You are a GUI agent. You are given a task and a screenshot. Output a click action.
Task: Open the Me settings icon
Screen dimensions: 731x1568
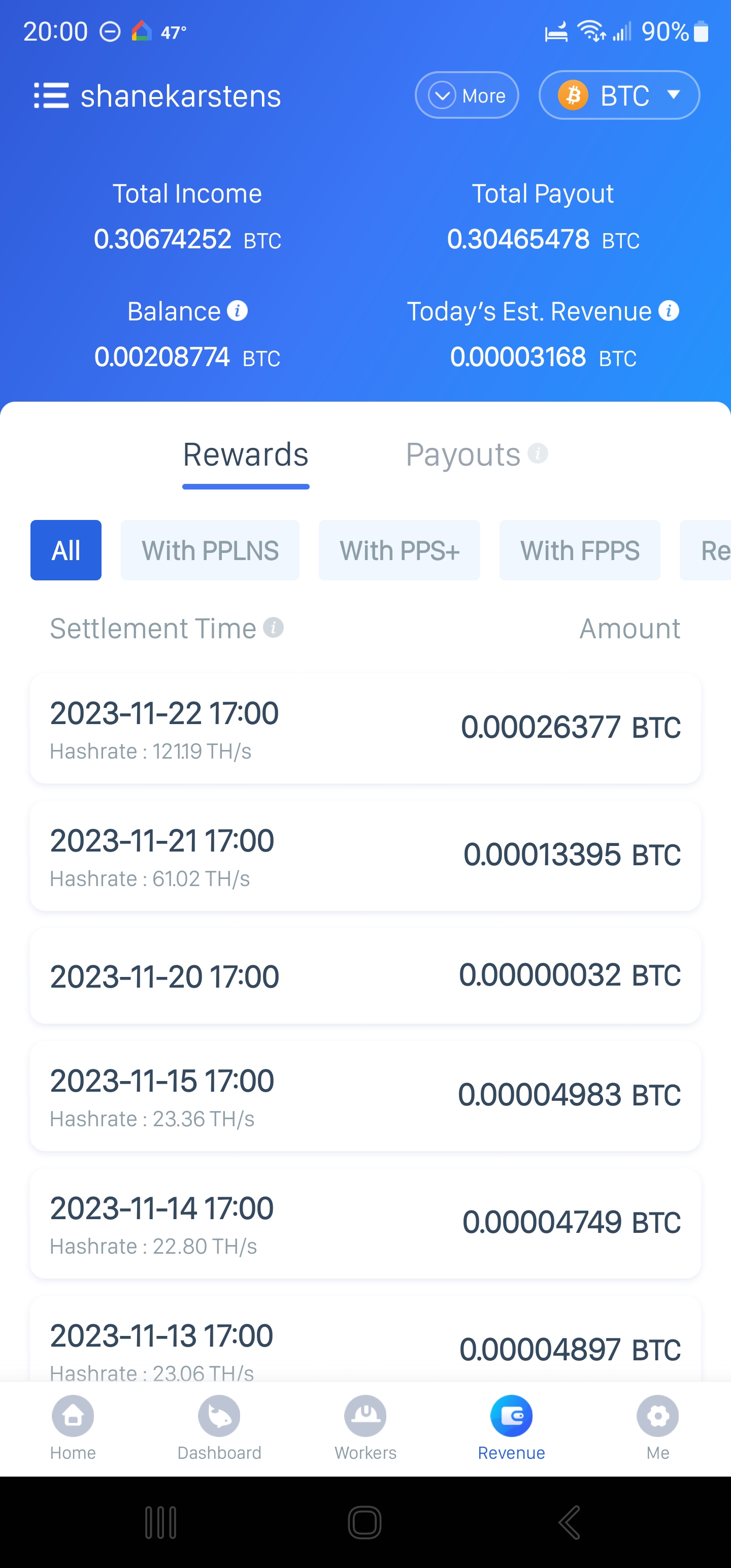pyautogui.click(x=657, y=1416)
